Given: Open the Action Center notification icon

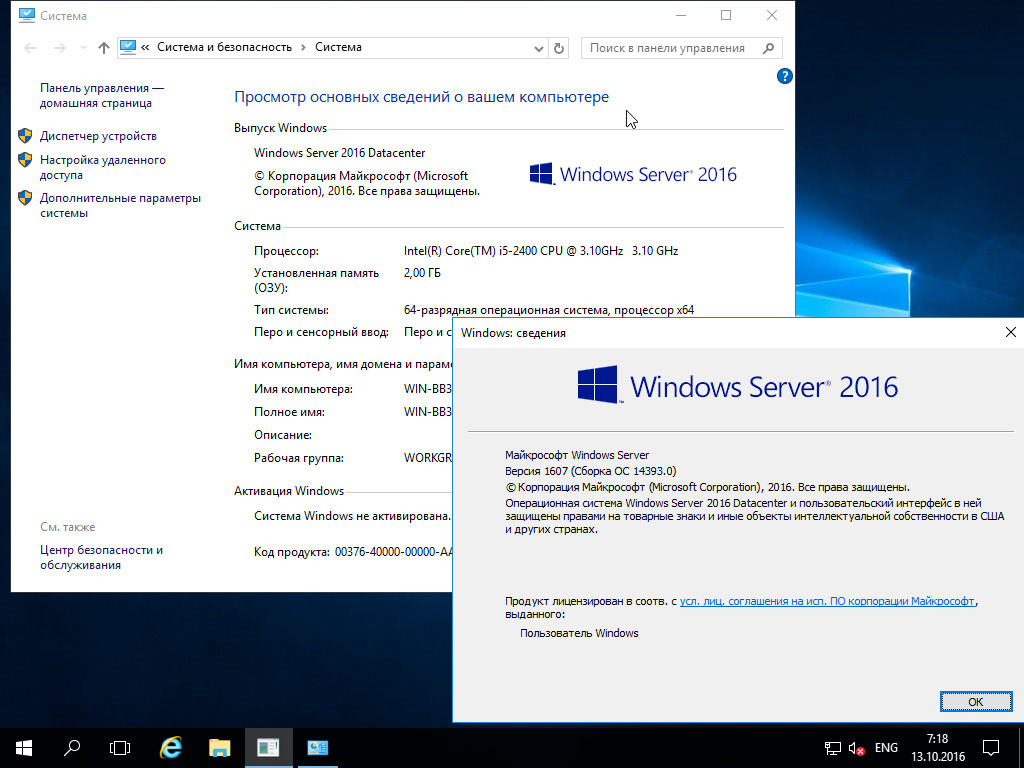Looking at the screenshot, I should (x=990, y=747).
